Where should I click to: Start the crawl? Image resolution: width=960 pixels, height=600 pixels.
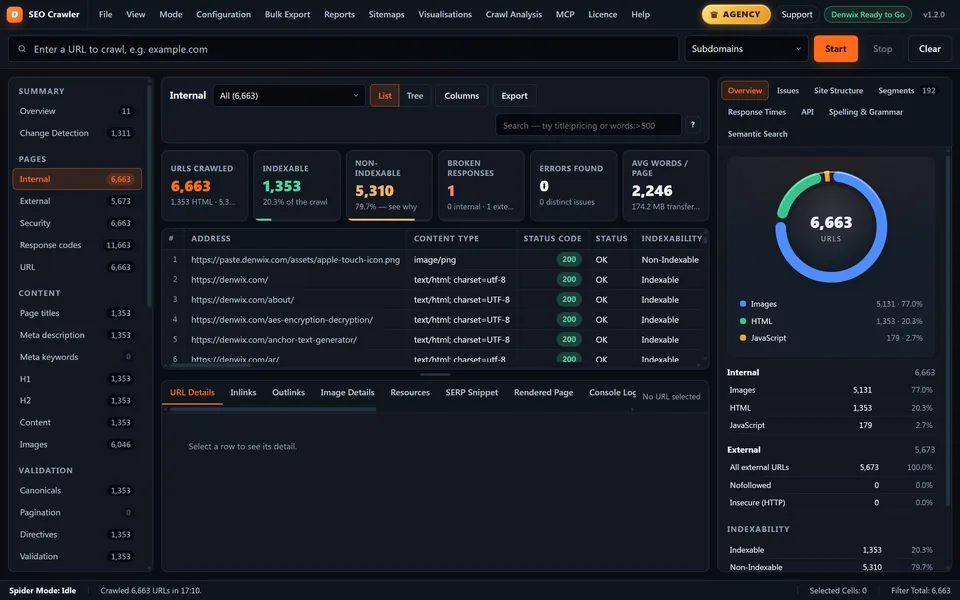(835, 49)
